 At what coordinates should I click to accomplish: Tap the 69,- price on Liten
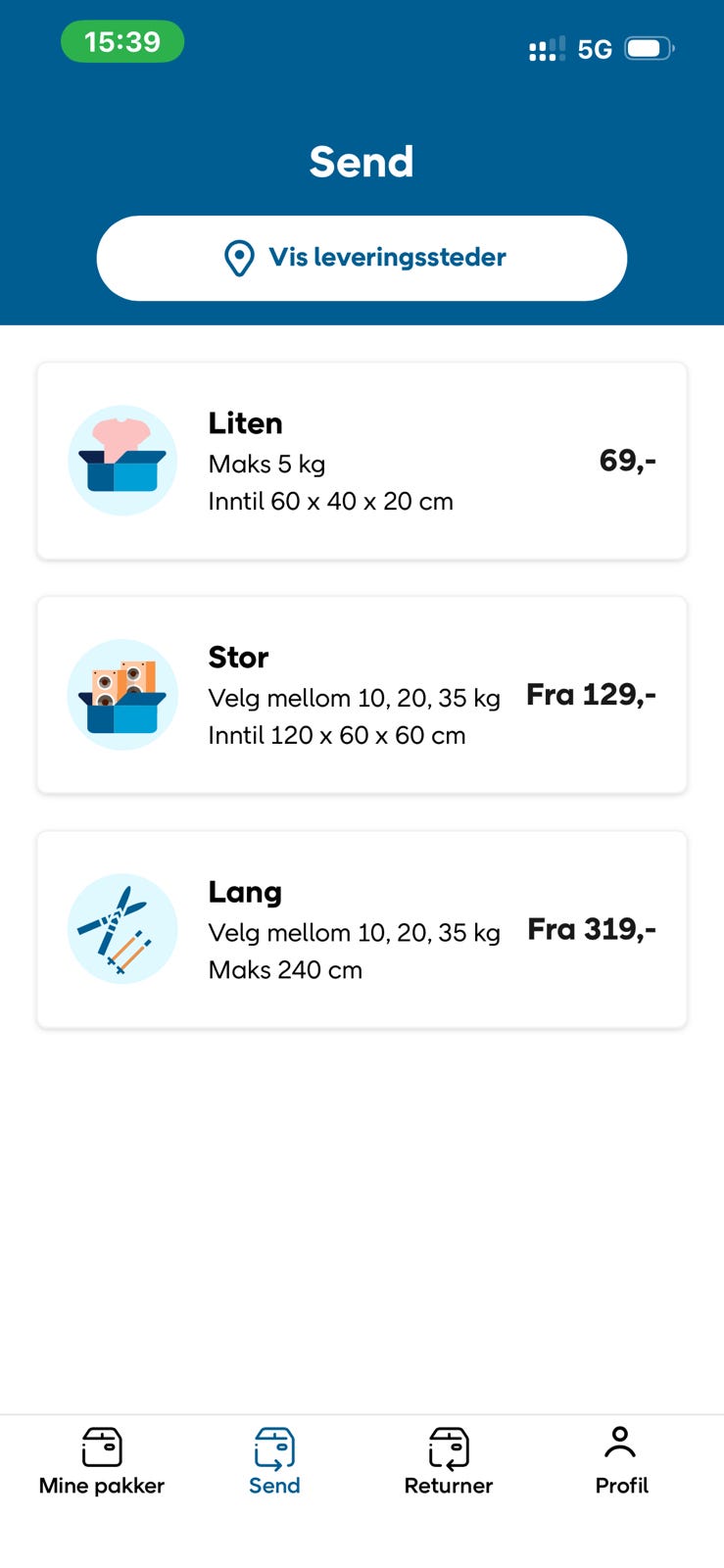(628, 461)
